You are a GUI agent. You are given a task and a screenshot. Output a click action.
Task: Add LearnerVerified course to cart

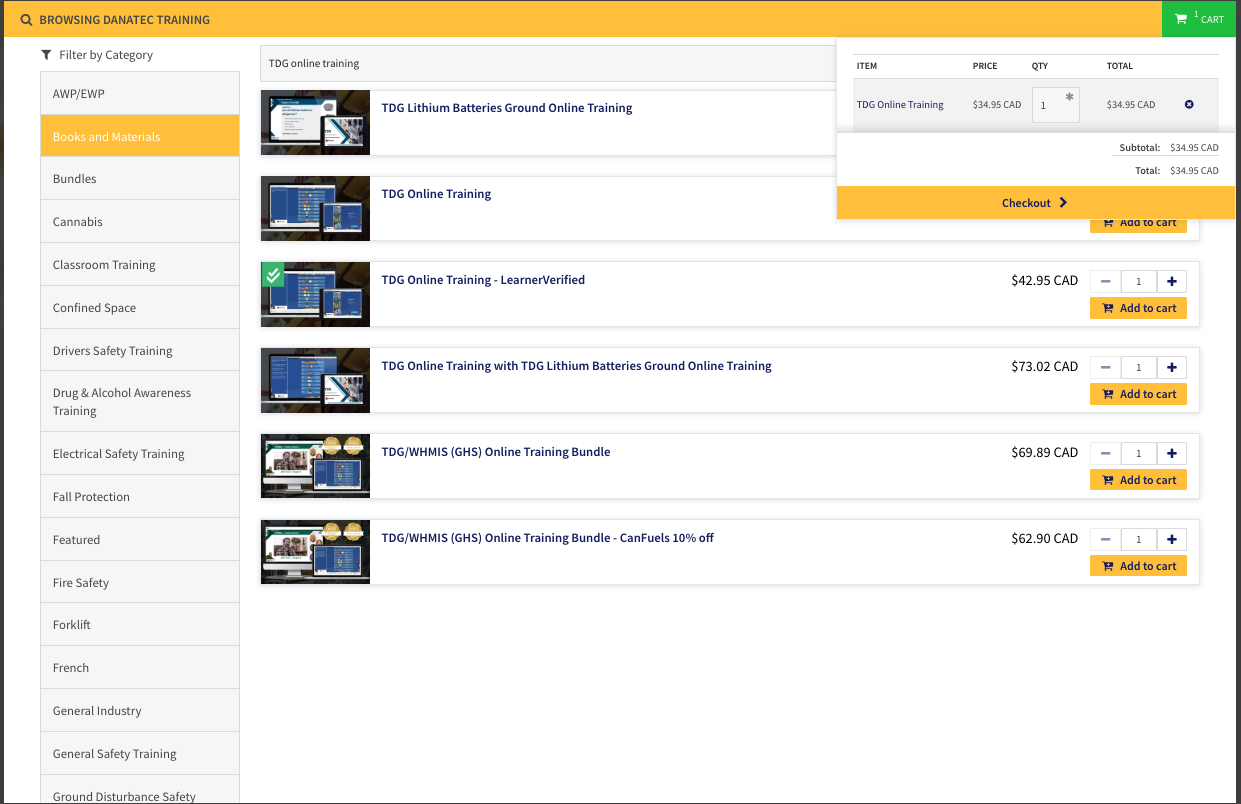pos(1138,308)
